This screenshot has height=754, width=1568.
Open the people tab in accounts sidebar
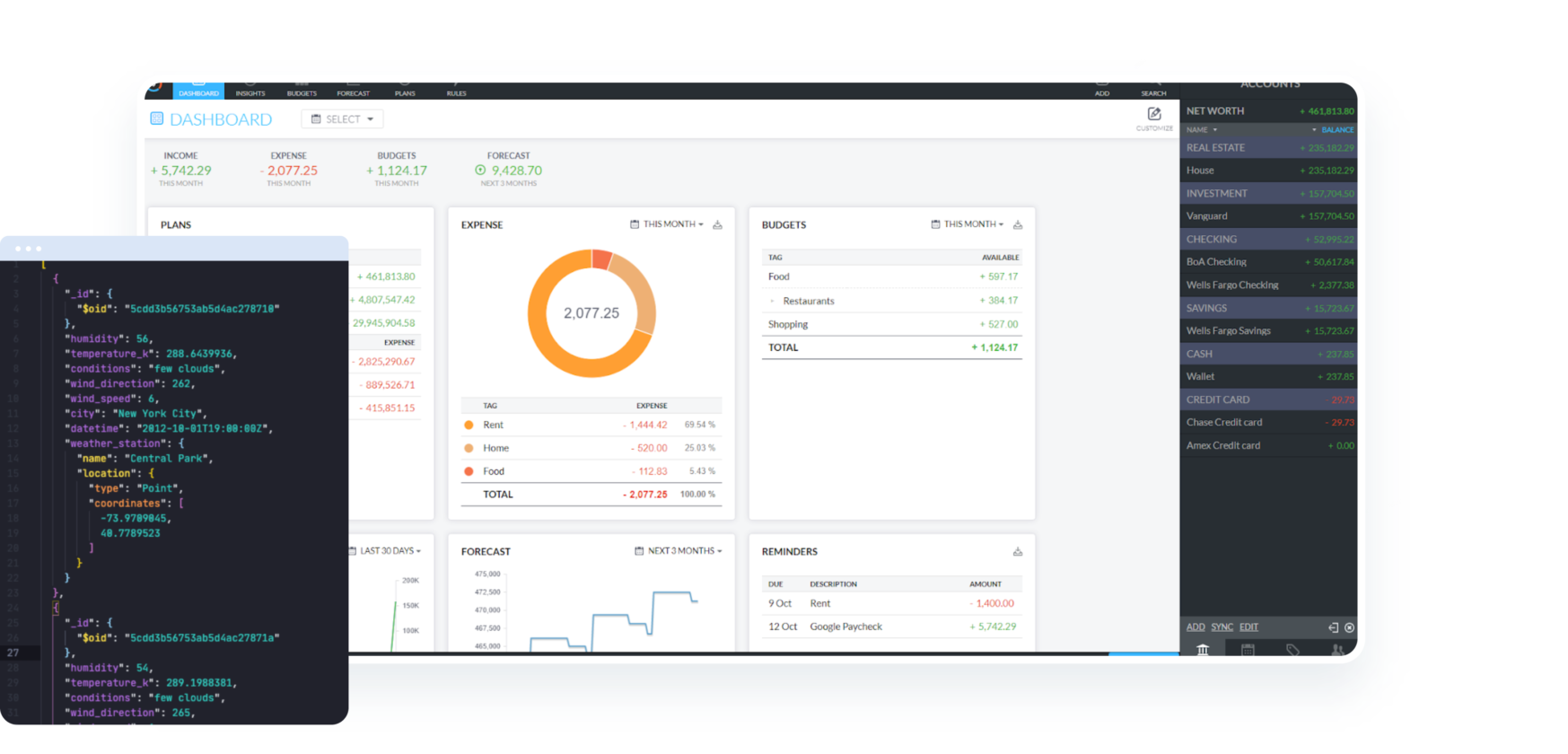click(1337, 650)
